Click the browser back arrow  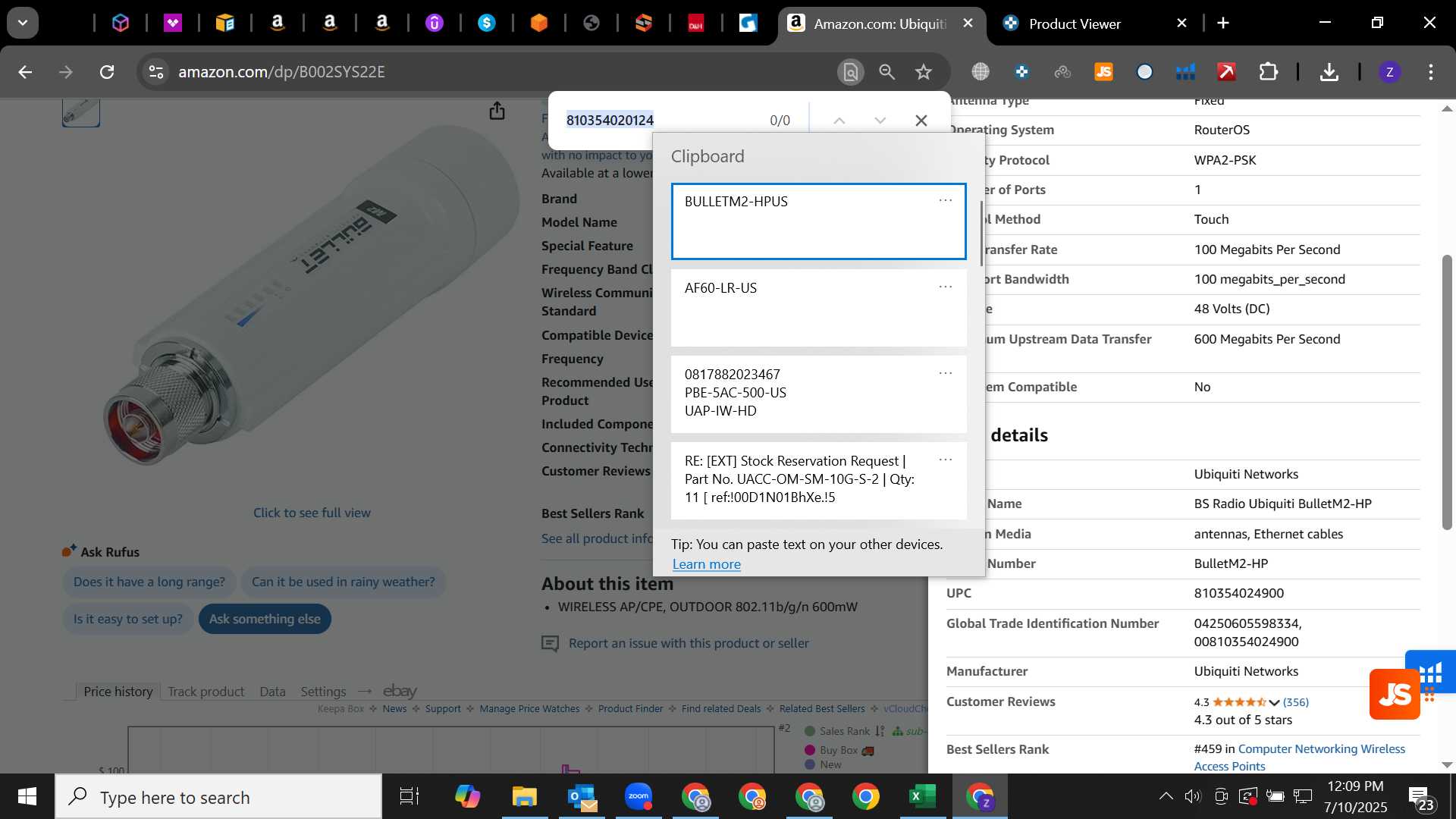(25, 72)
